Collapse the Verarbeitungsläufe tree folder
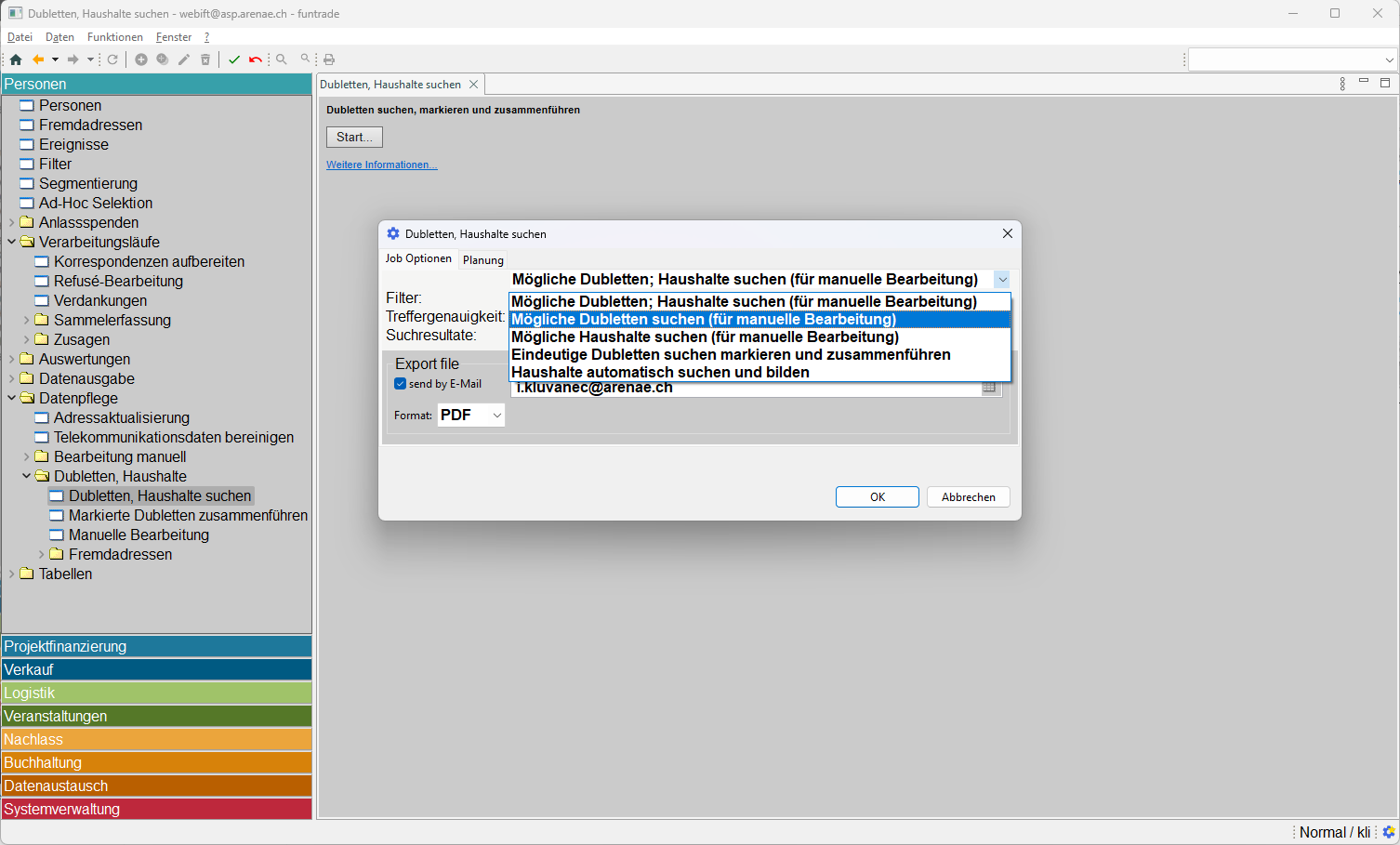This screenshot has height=845, width=1400. (x=12, y=242)
